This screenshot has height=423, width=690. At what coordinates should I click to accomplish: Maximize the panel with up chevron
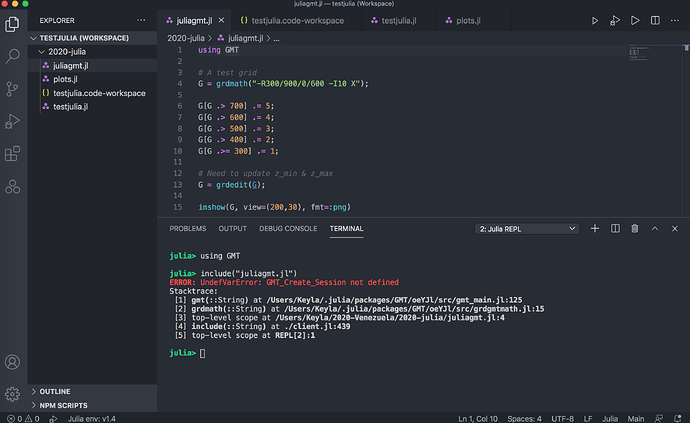pos(655,228)
